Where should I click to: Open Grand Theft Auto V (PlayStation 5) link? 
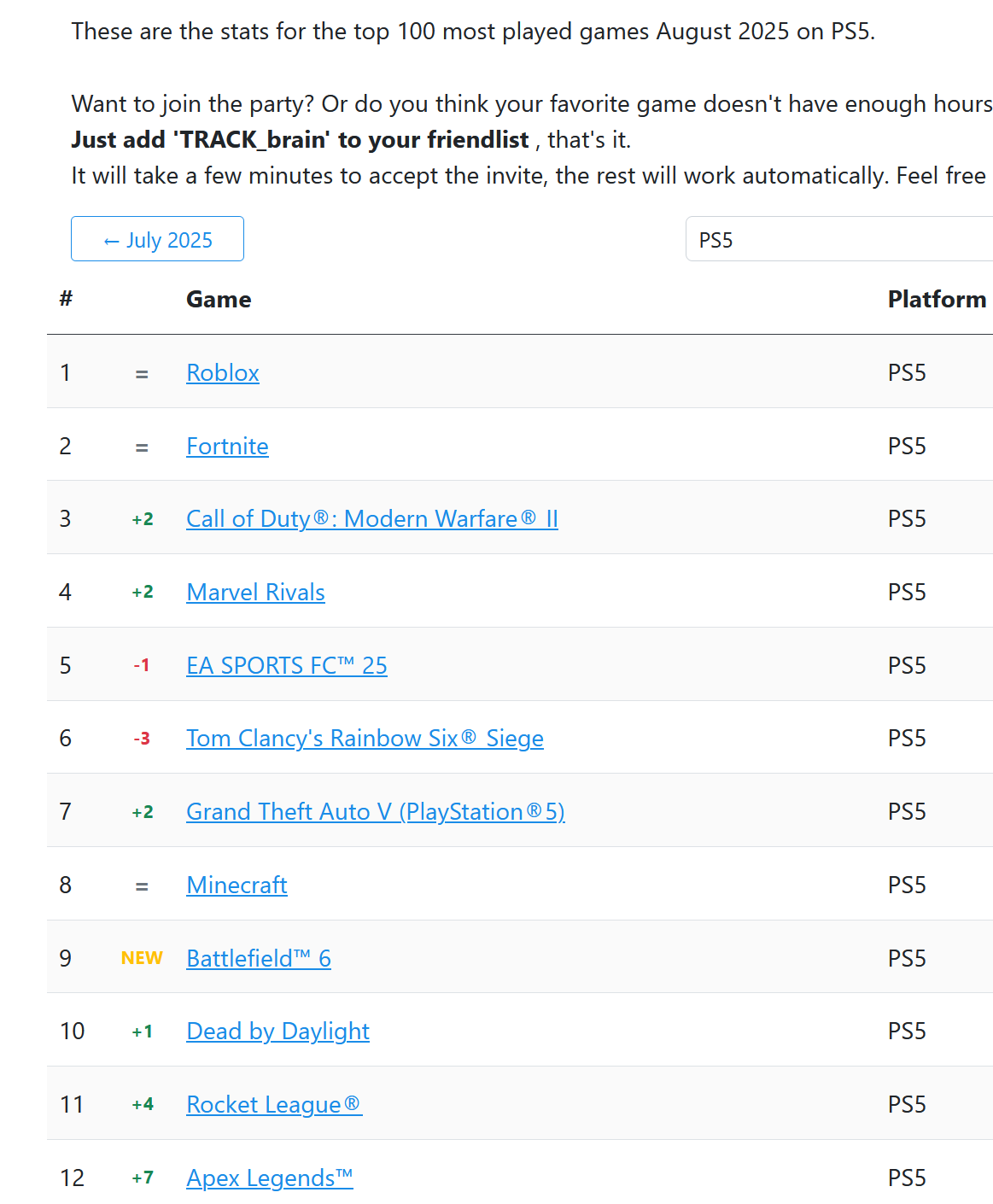376,812
